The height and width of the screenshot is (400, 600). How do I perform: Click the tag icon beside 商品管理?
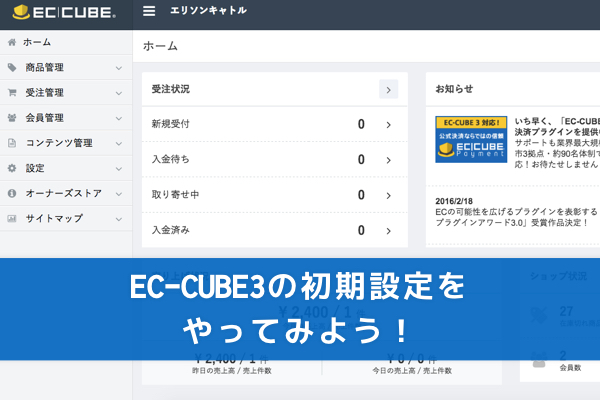pos(12,67)
